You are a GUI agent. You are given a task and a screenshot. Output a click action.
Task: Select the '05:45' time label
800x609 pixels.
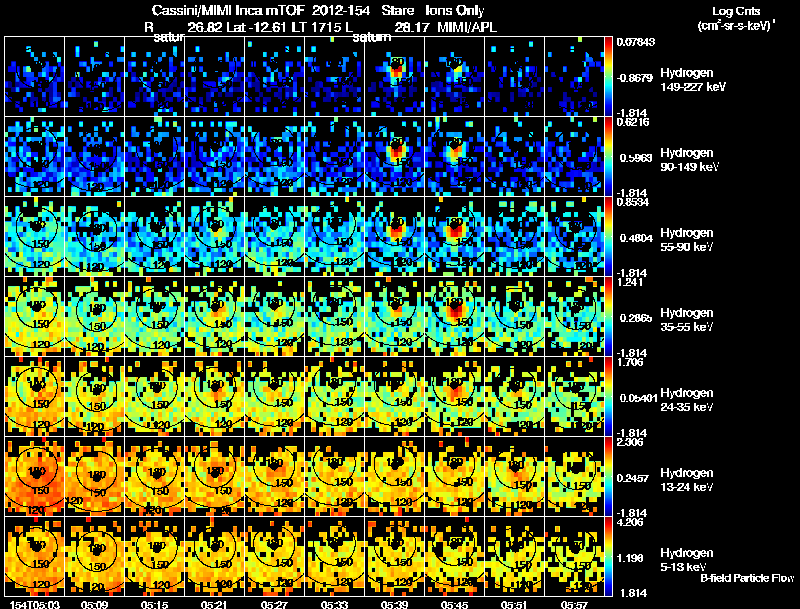454,604
